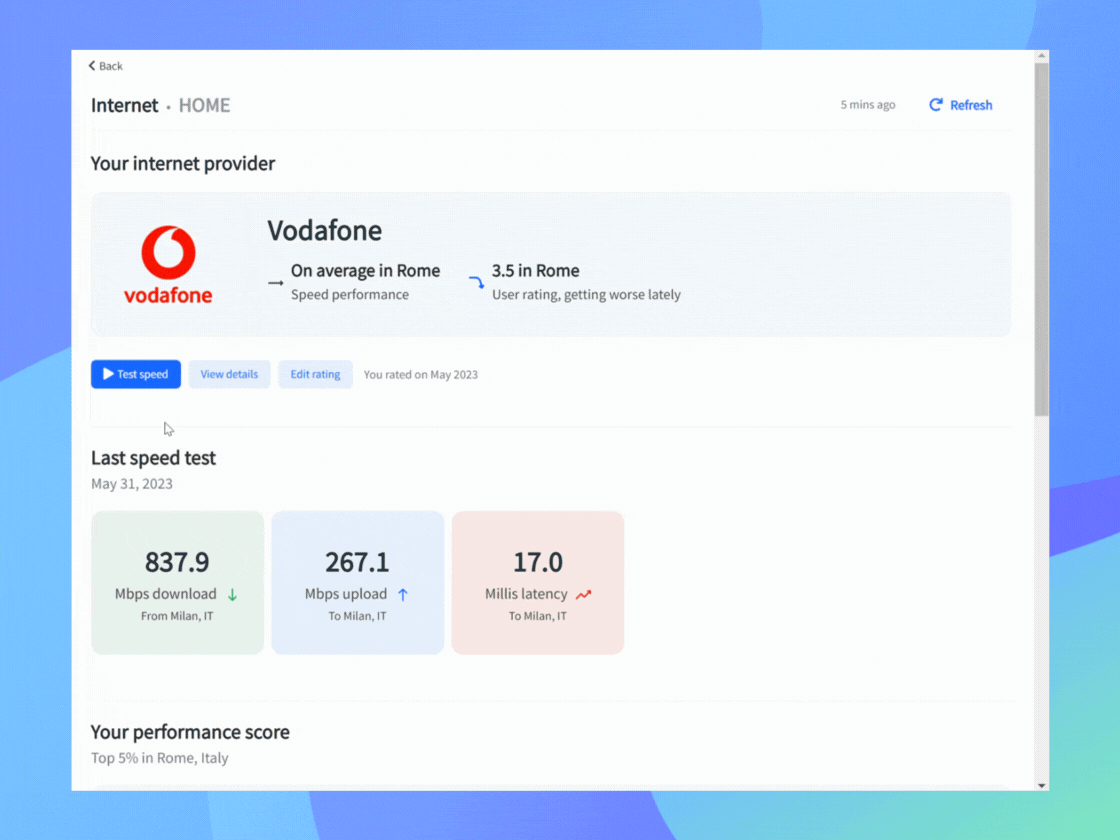Click the play icon in Test speed
The image size is (1120, 840).
tap(108, 374)
